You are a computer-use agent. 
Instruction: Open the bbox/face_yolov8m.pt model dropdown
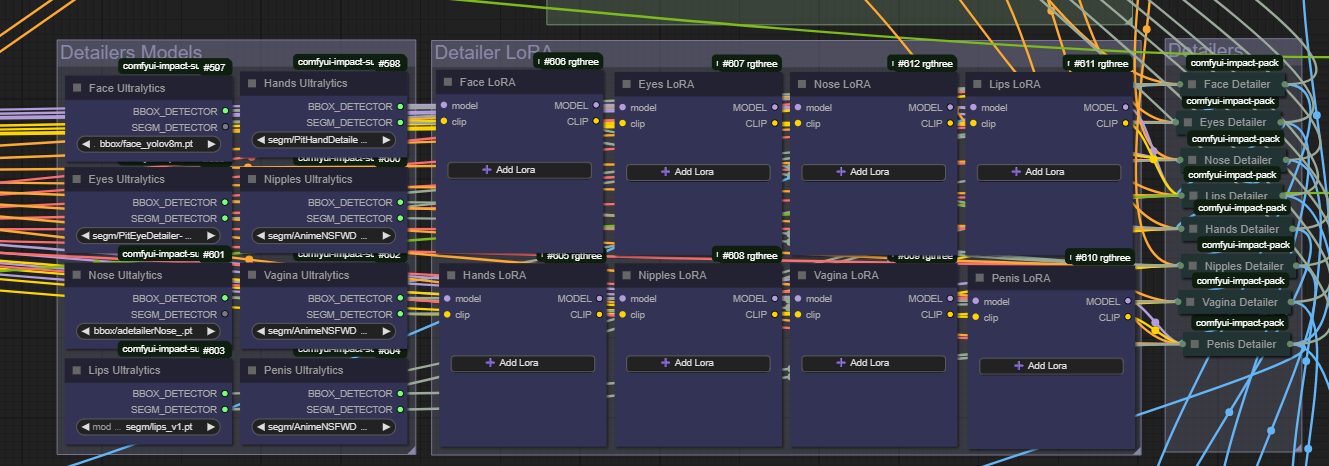149,144
